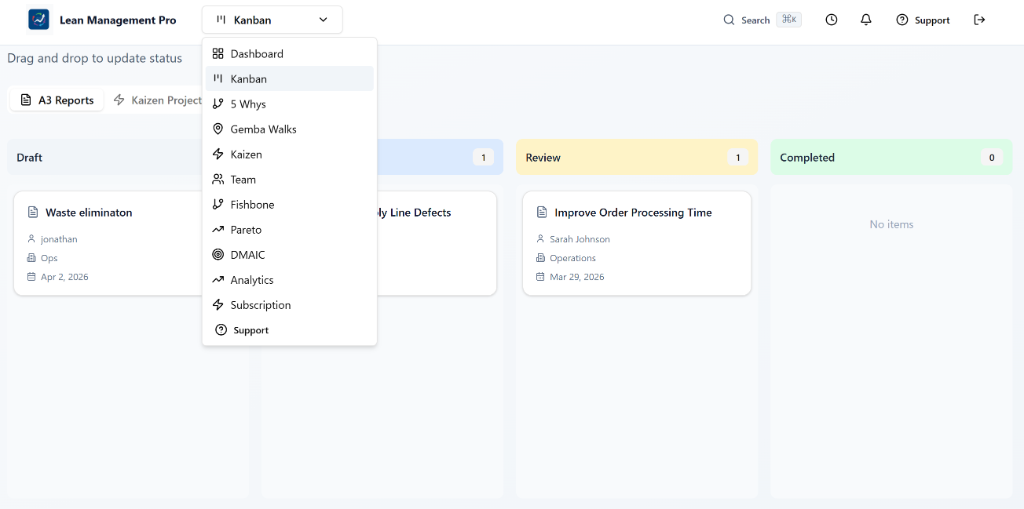
Task: Select Pareto menu entry
Action: click(x=289, y=229)
